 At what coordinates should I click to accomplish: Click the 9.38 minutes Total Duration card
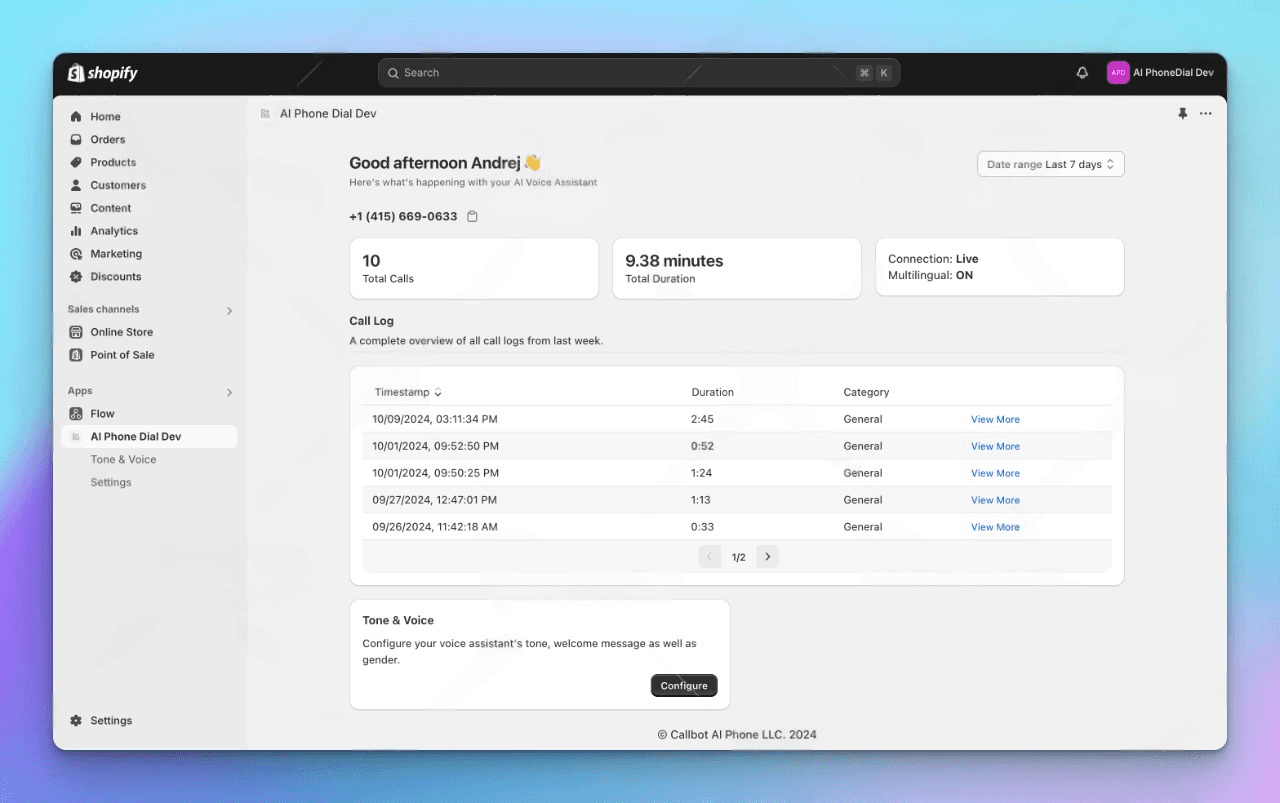pos(737,268)
